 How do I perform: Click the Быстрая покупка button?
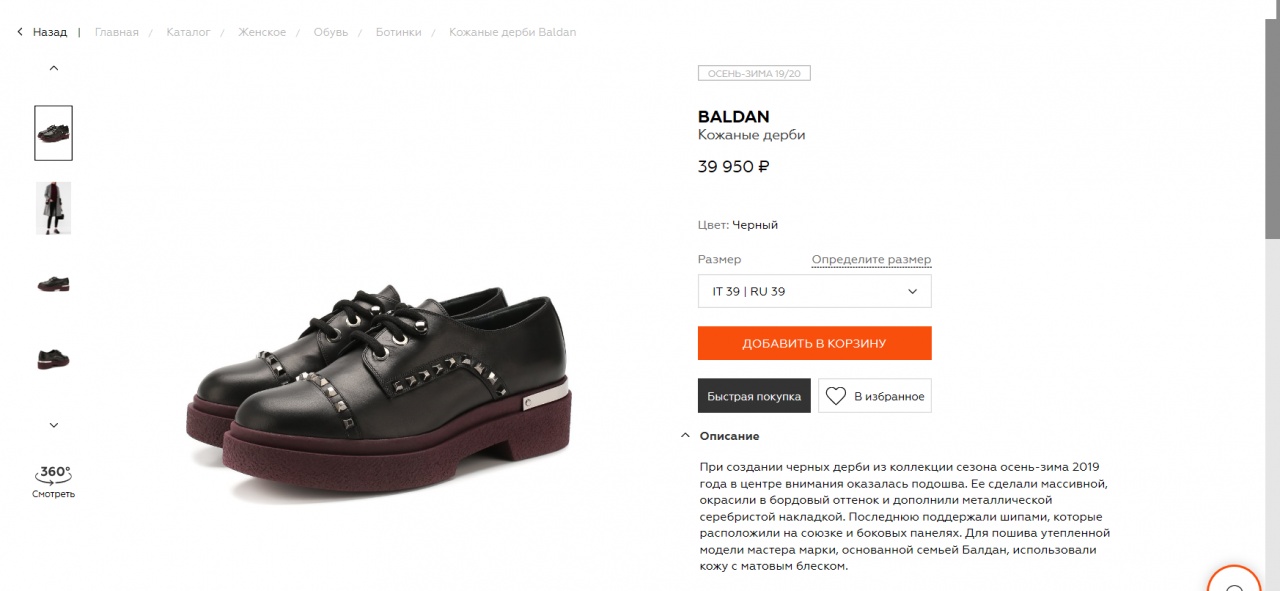click(x=754, y=396)
